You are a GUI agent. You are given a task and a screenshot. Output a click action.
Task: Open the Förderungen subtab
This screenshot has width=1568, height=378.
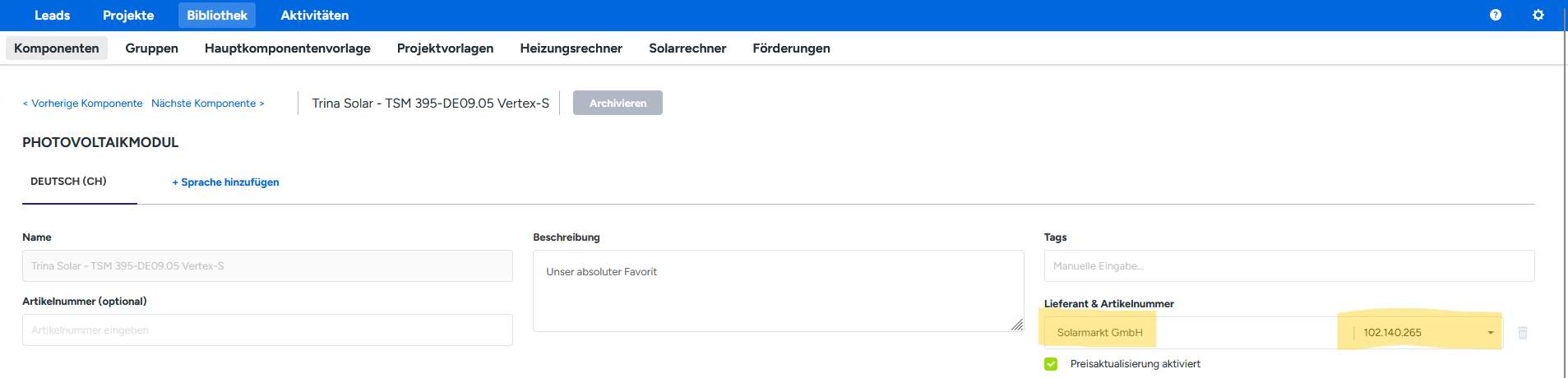click(x=791, y=48)
